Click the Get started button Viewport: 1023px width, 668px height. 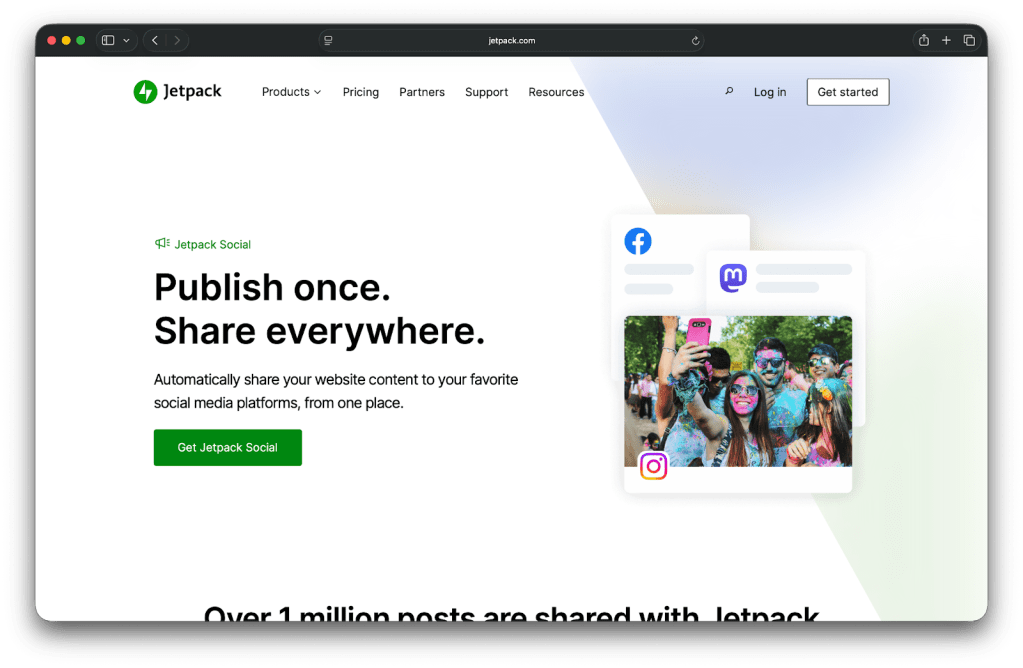(x=847, y=91)
